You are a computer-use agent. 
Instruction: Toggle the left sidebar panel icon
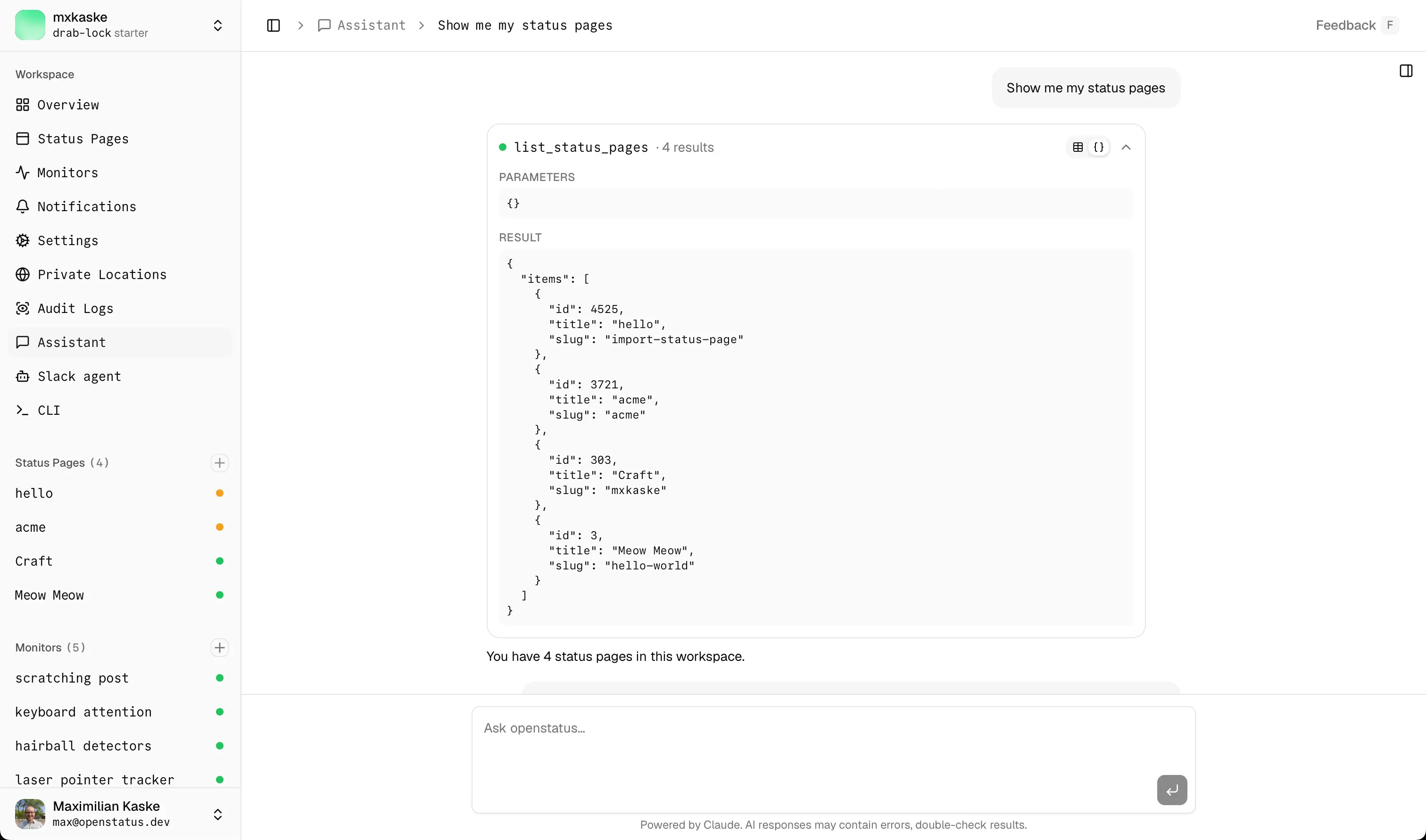[273, 25]
